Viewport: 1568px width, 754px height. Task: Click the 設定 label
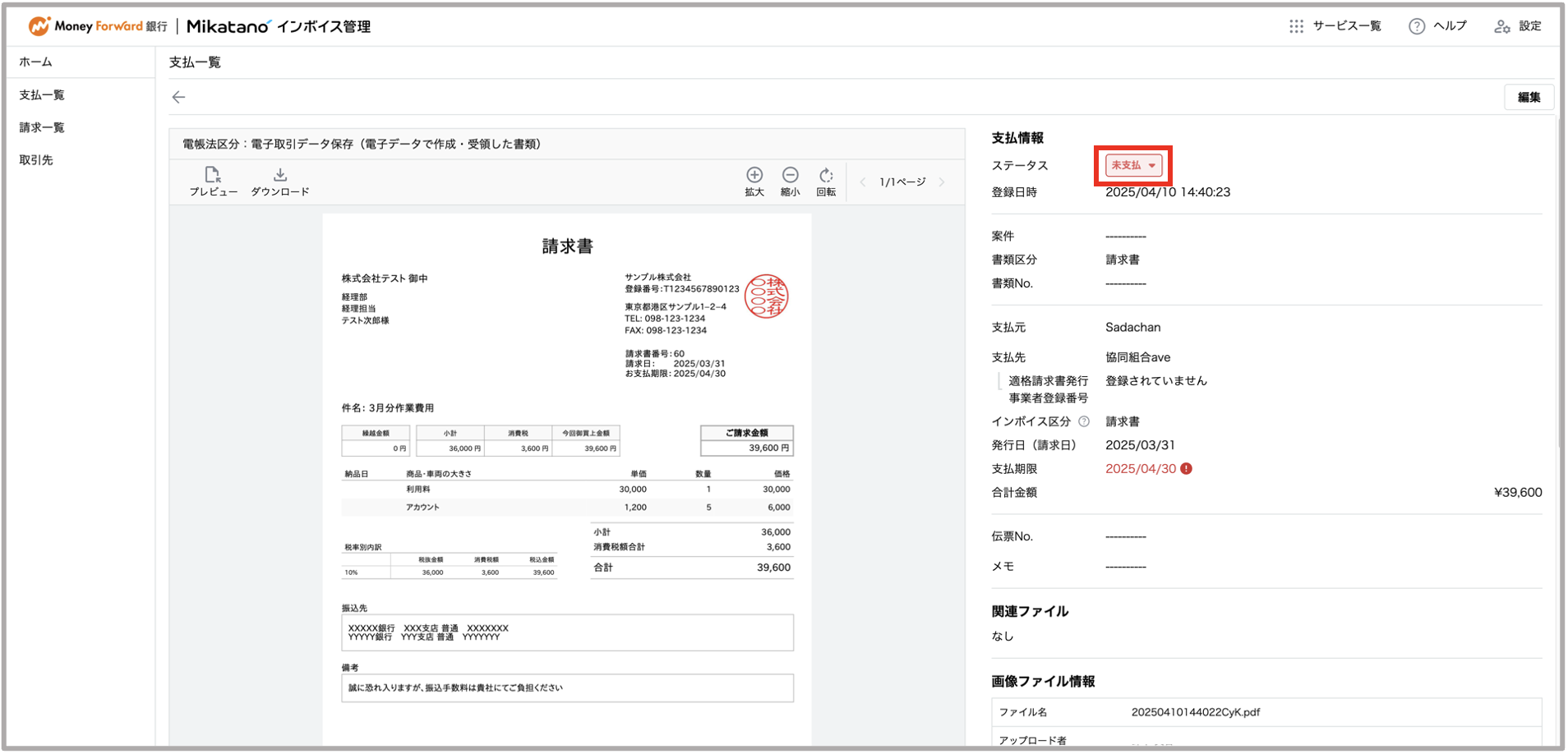tap(1529, 26)
